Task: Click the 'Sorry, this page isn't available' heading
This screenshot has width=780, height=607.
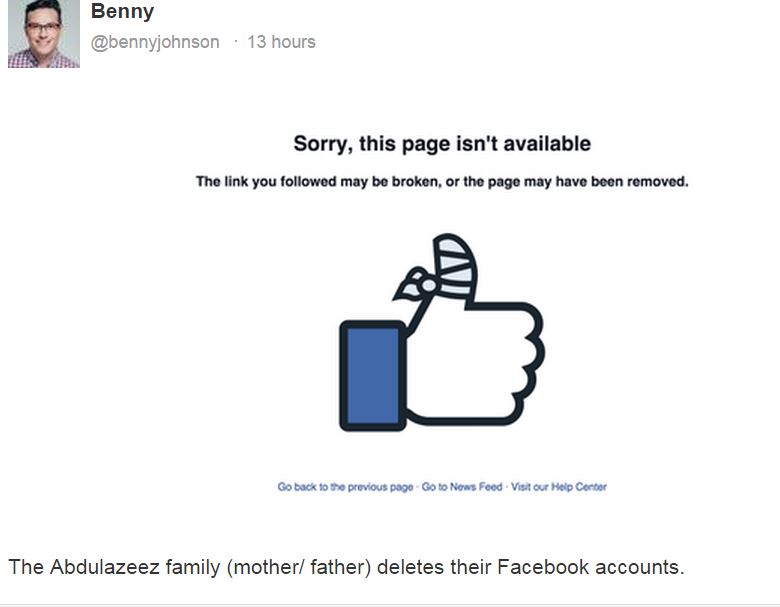Action: point(442,144)
